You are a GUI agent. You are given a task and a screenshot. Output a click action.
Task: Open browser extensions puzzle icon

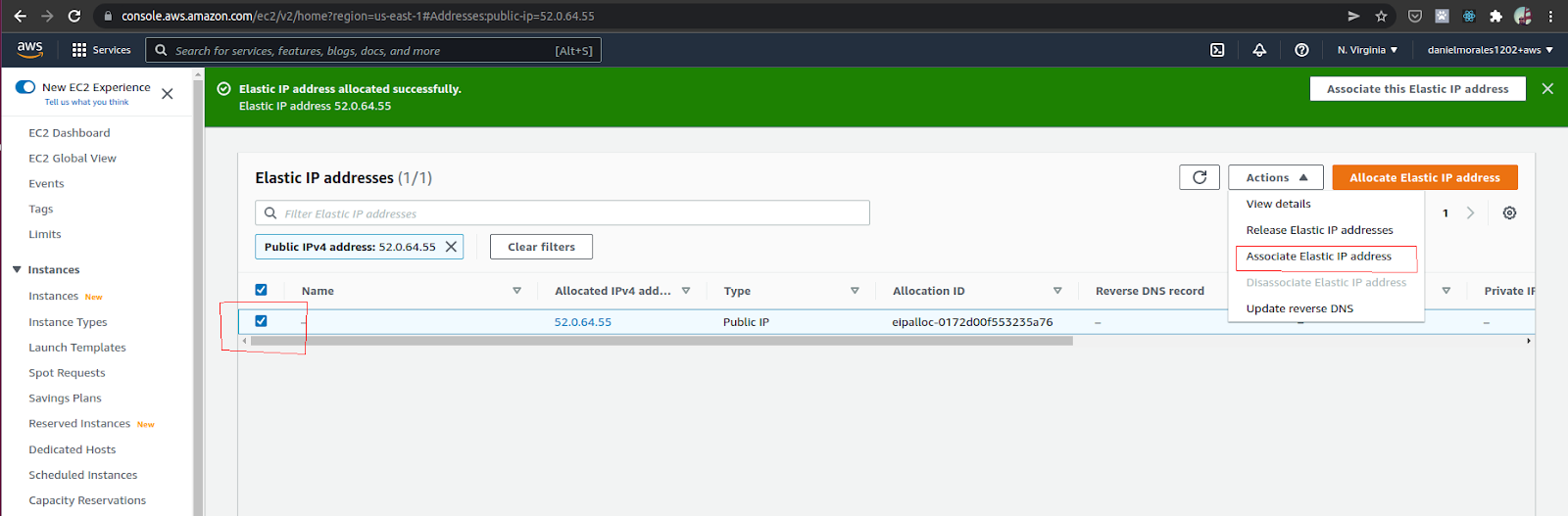[x=1495, y=16]
